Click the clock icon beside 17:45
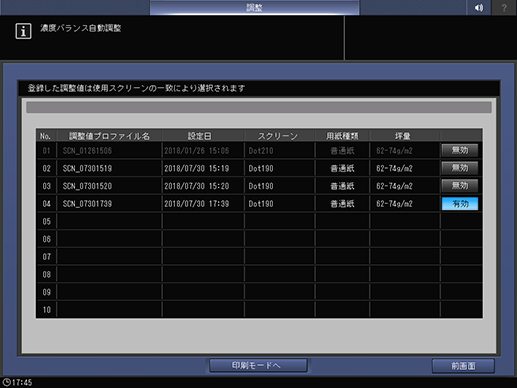Screen dimensions: 517x388 (x=6, y=382)
